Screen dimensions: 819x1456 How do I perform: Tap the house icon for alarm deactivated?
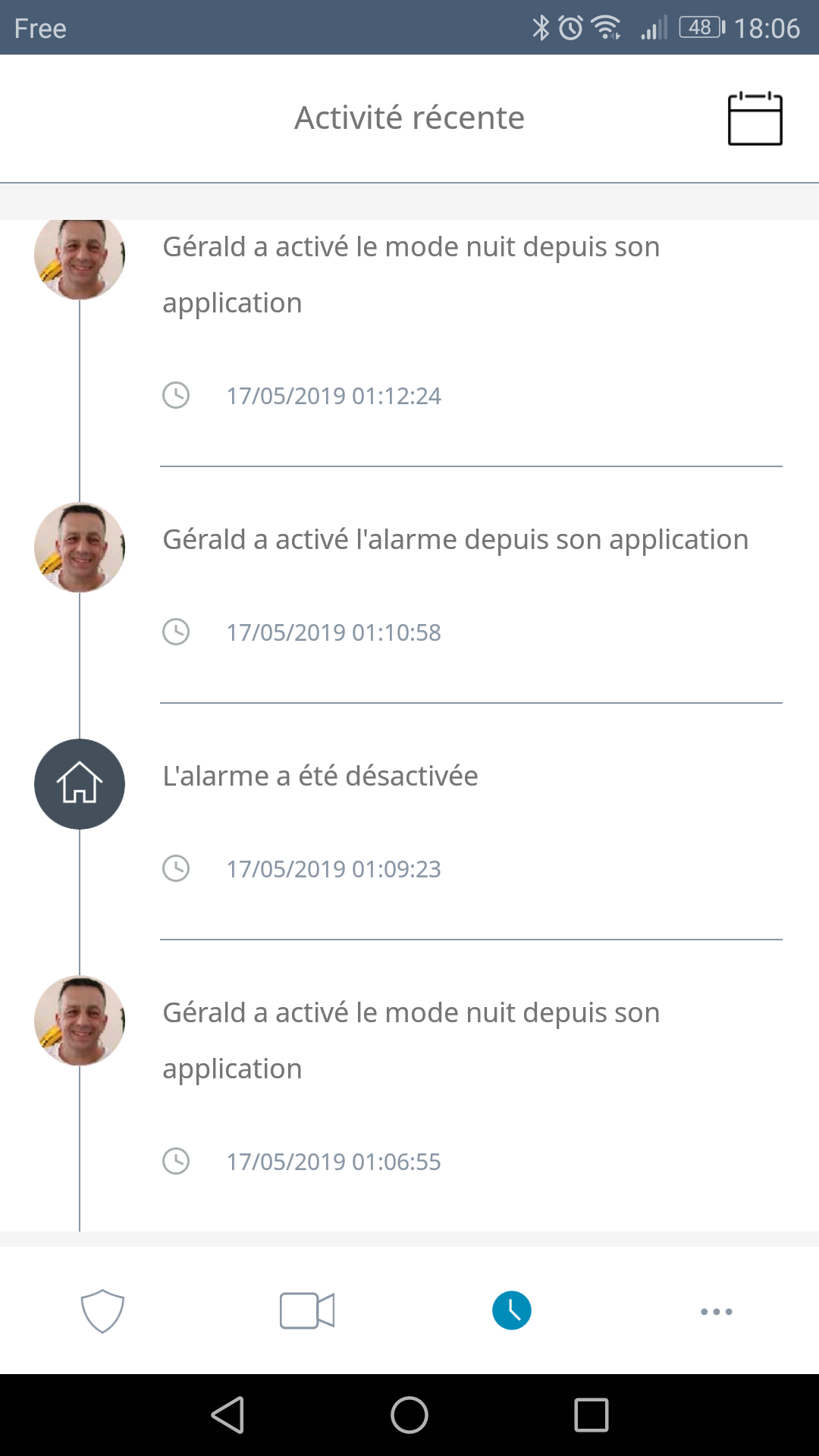[80, 783]
